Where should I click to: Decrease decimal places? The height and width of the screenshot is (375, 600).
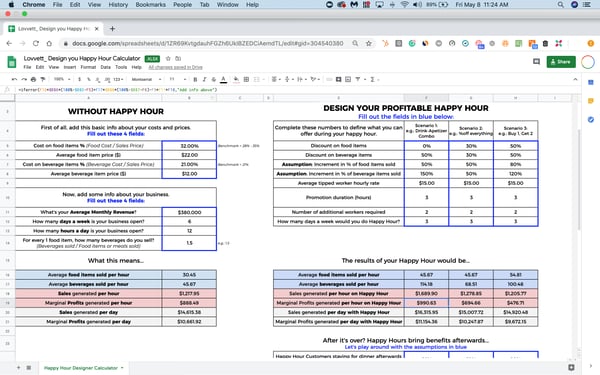tap(98, 80)
